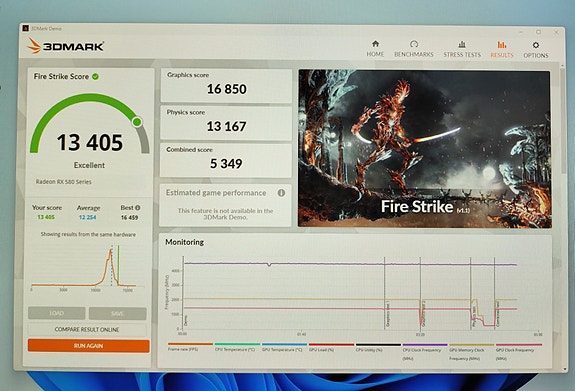
Task: Click the SAVE button
Action: [117, 314]
